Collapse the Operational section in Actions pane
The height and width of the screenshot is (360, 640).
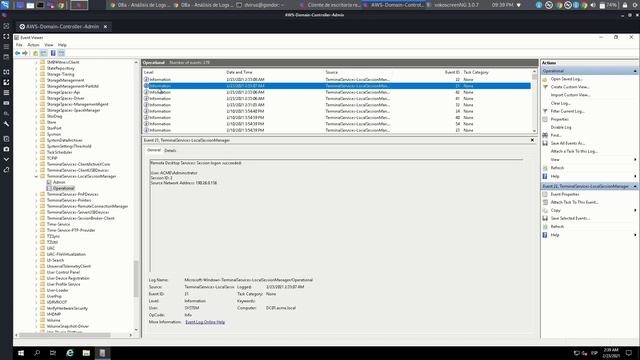(x=635, y=71)
